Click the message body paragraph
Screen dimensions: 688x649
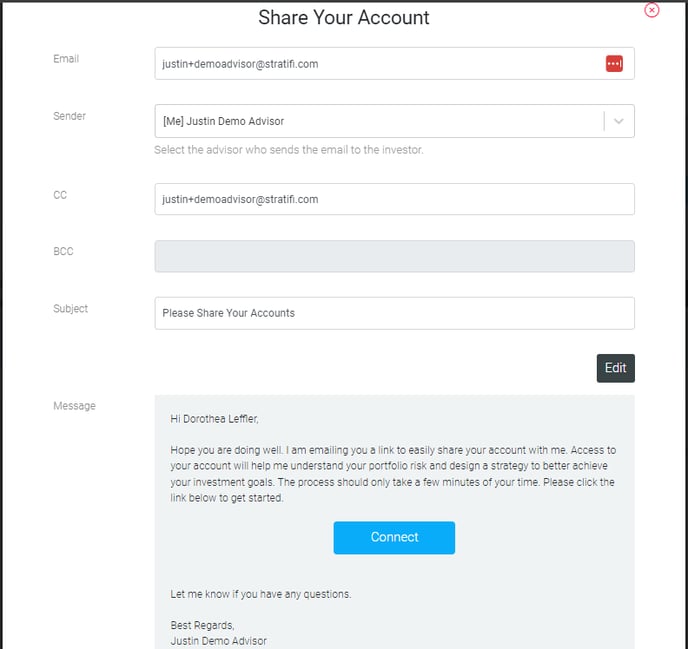coord(393,474)
